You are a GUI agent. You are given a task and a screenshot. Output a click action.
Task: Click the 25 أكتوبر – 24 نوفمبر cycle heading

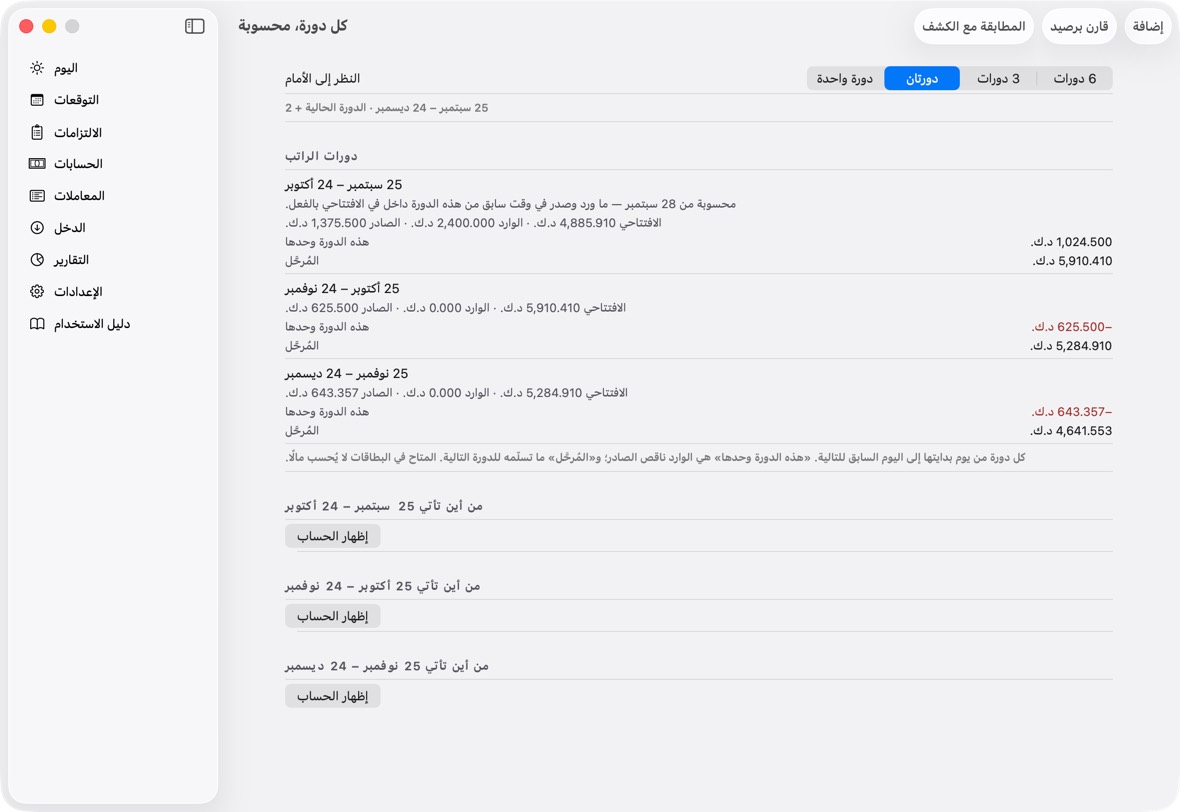coord(342,288)
